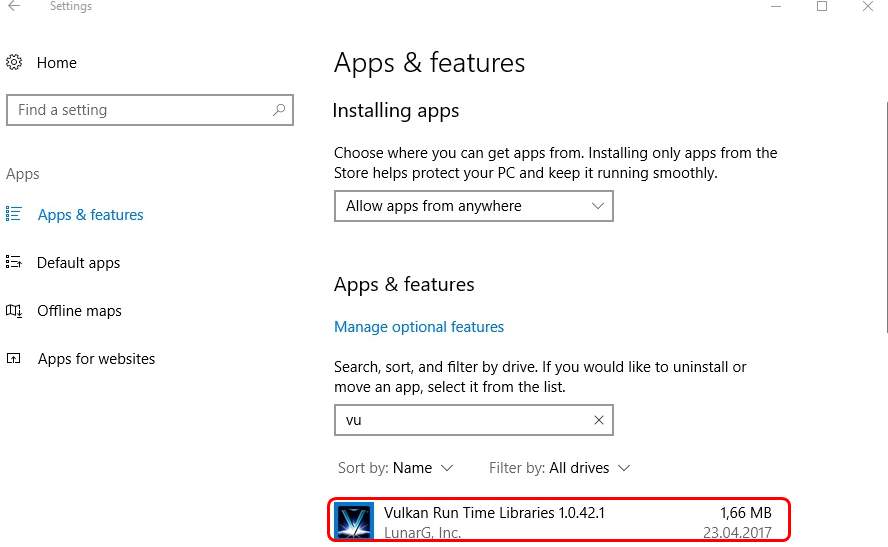The width and height of the screenshot is (888, 547).
Task: Open Offline maps settings page
Action: click(79, 311)
